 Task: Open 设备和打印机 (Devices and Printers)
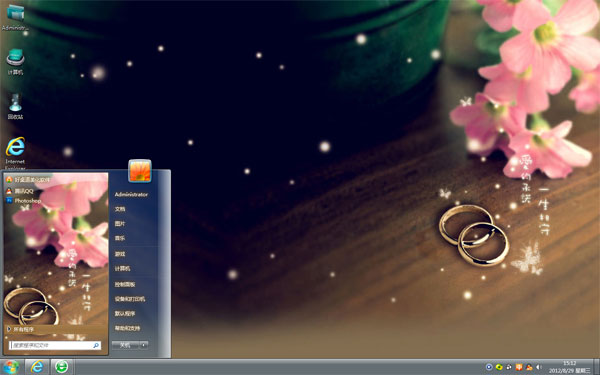[130, 299]
